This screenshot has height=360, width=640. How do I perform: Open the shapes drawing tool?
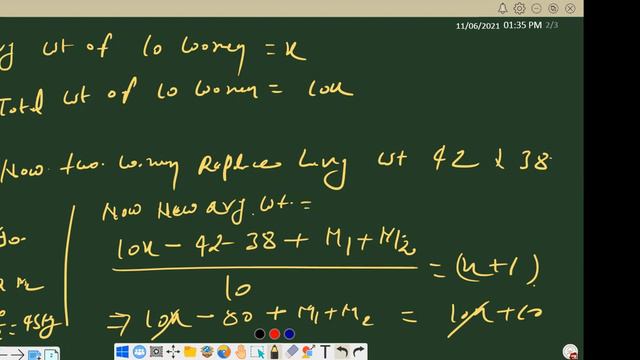pos(308,352)
